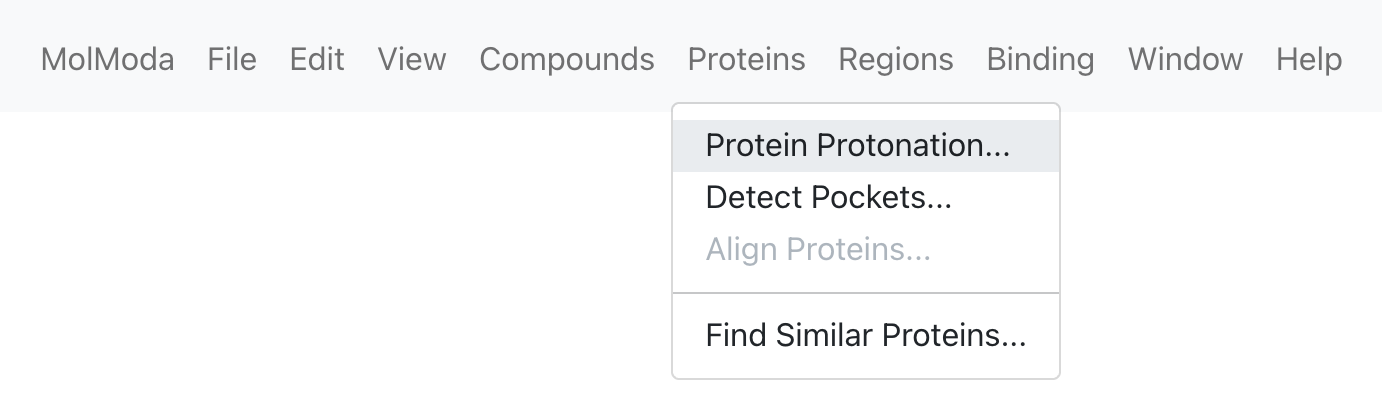
Task: Run pocket detection from Proteins menu
Action: tap(866, 198)
